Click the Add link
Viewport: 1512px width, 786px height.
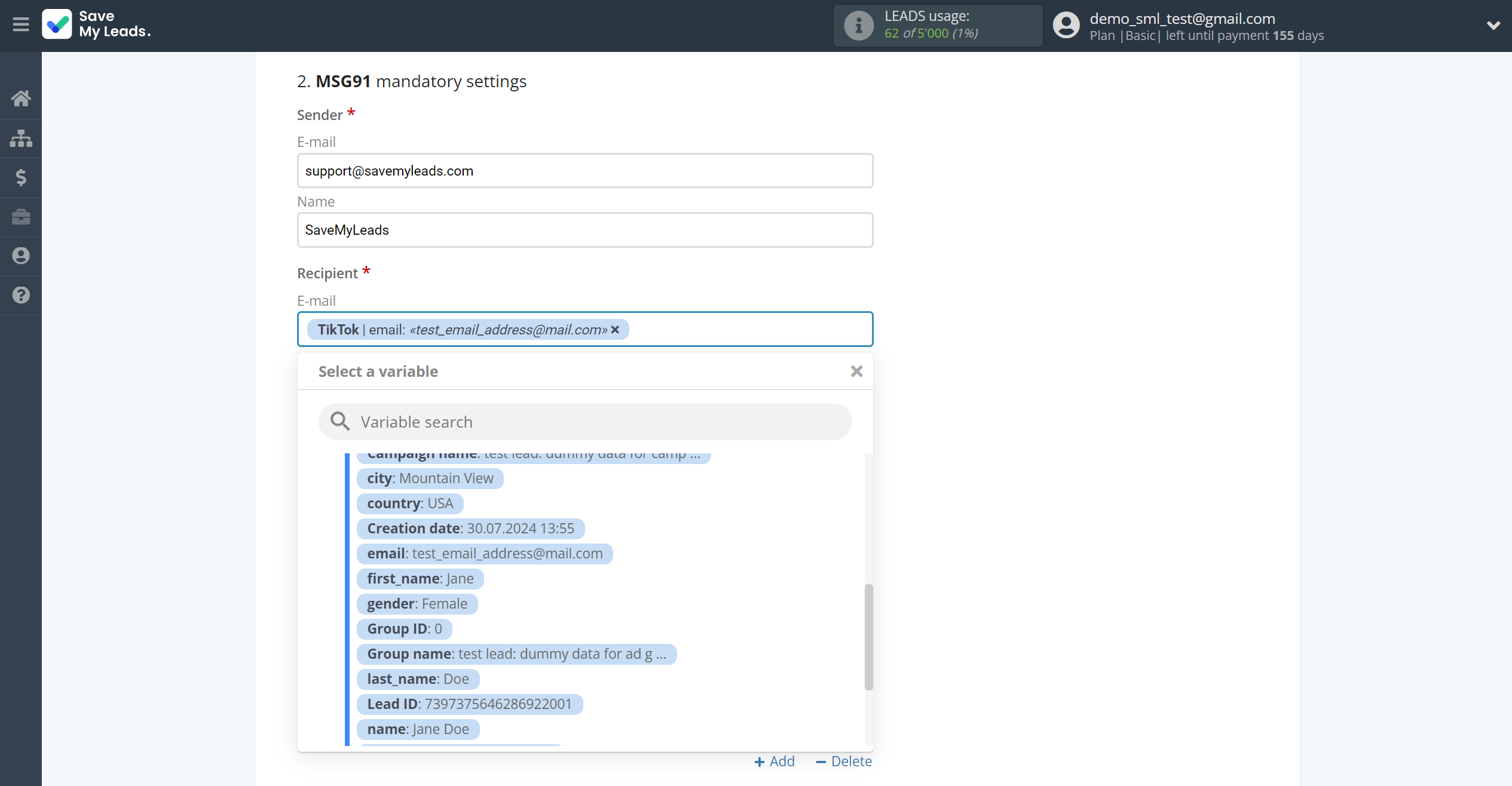coord(775,762)
